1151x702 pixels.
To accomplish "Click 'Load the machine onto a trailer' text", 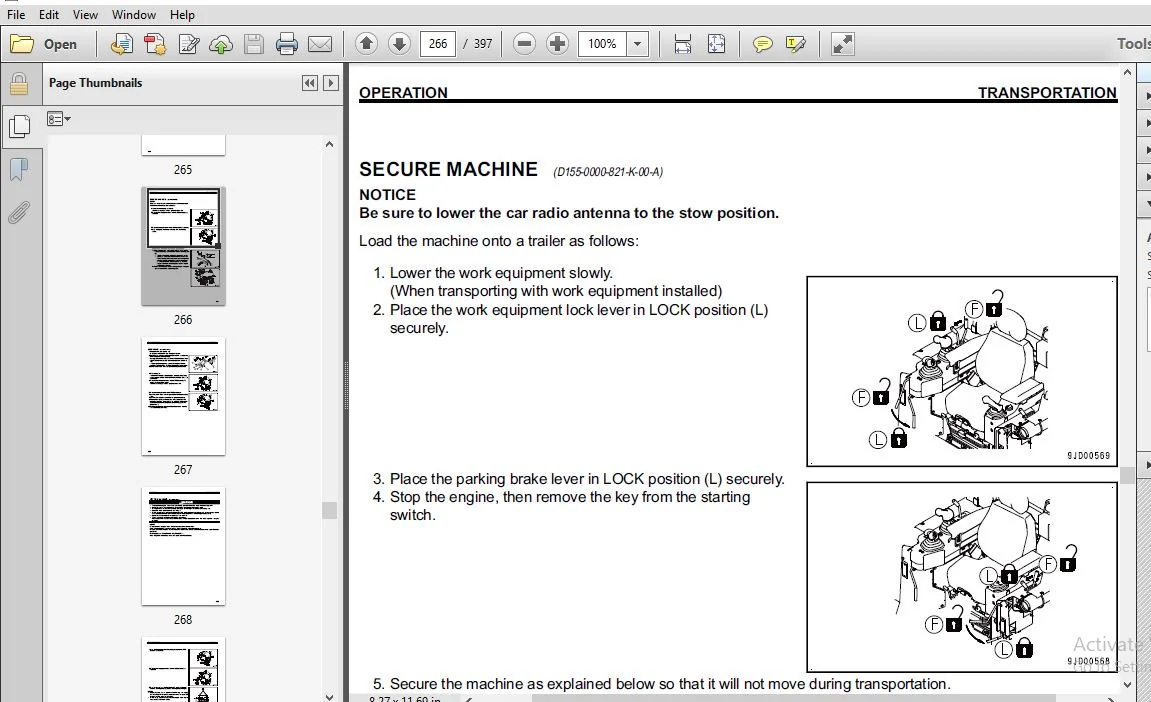I will (x=498, y=241).
